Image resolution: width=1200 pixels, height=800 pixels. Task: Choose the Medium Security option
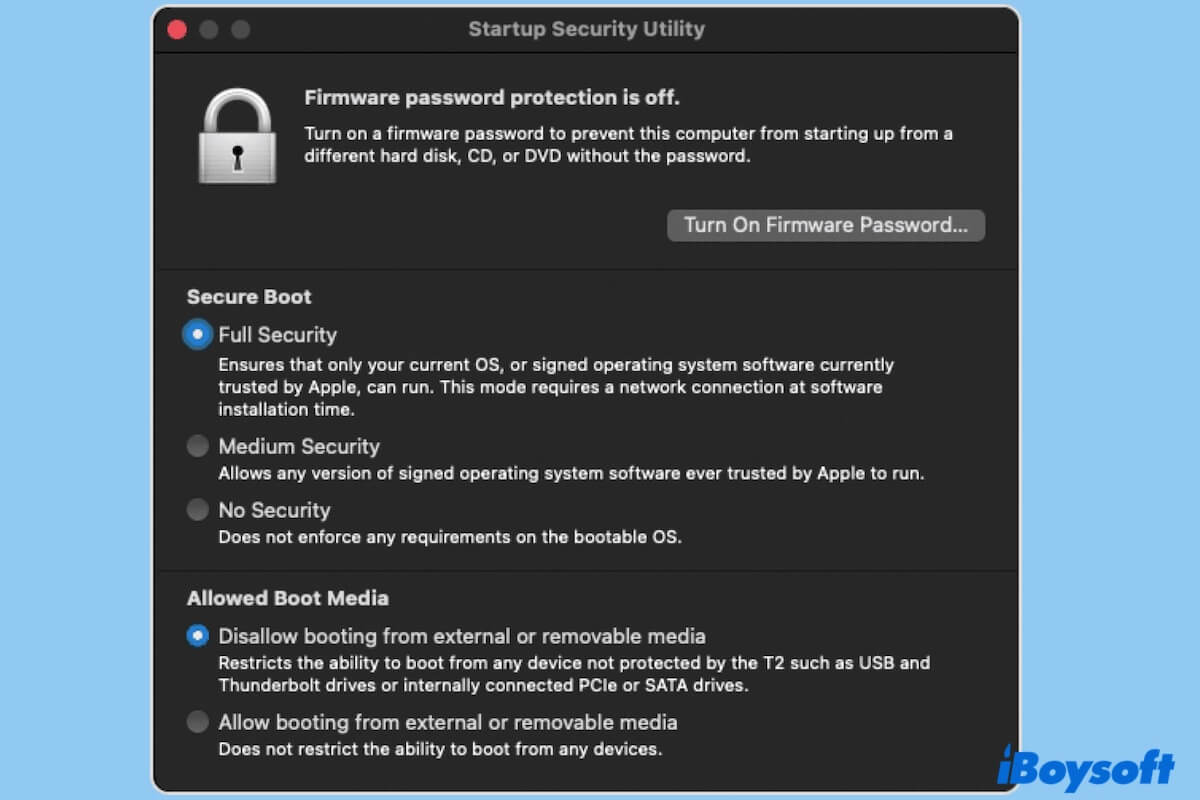click(x=198, y=446)
